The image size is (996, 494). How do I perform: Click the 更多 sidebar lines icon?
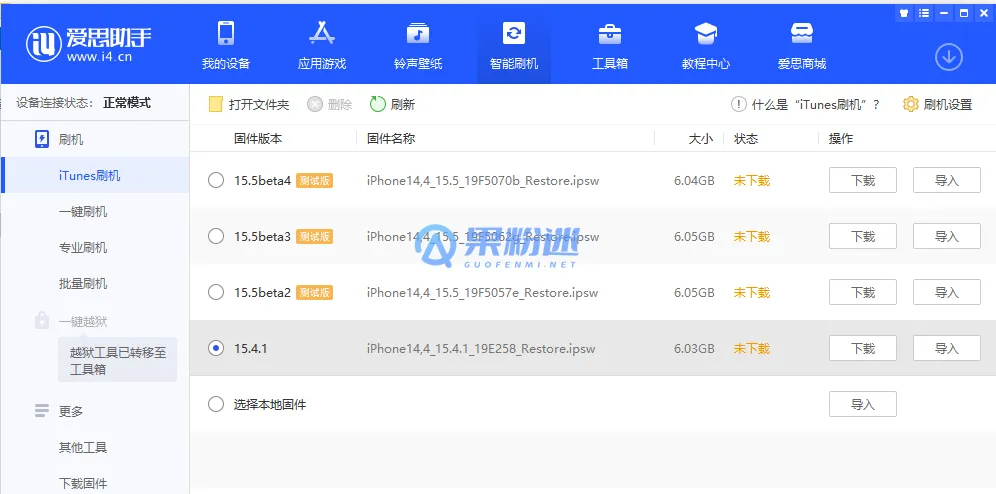pyautogui.click(x=42, y=411)
